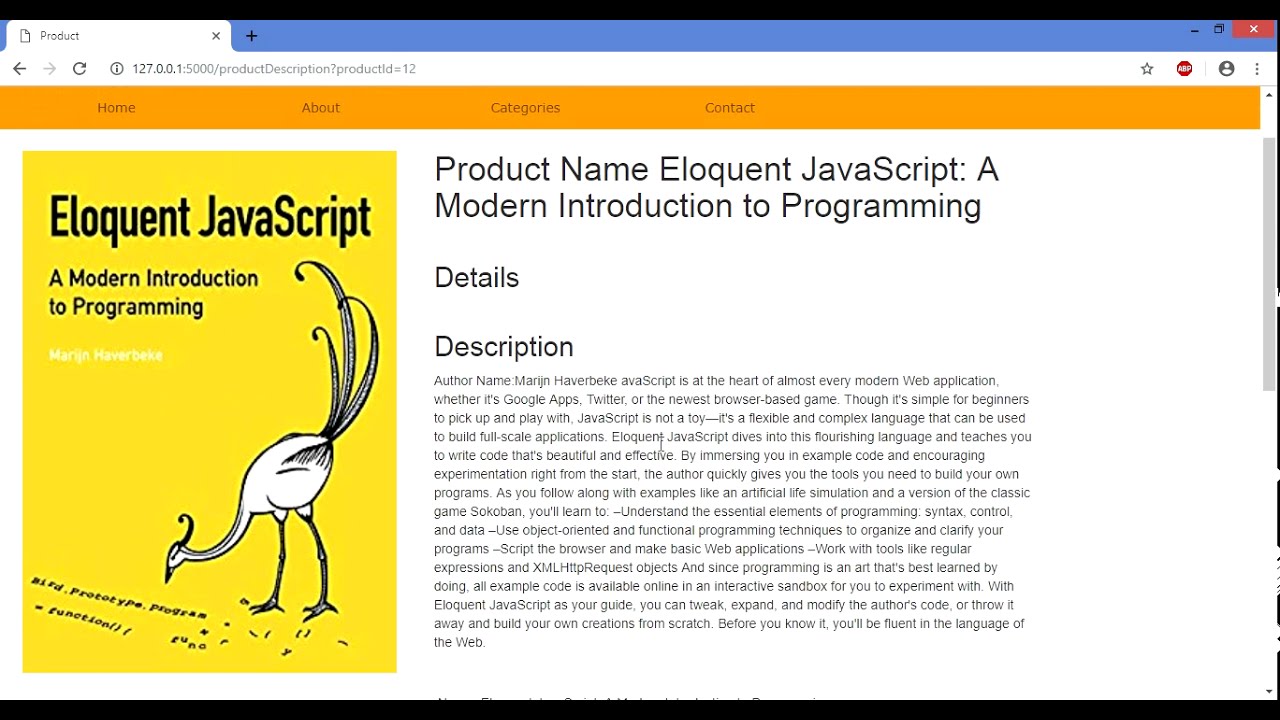Click the 'Author Name:Marijn Haverbeke' text
The image size is (1280, 720).
(526, 381)
